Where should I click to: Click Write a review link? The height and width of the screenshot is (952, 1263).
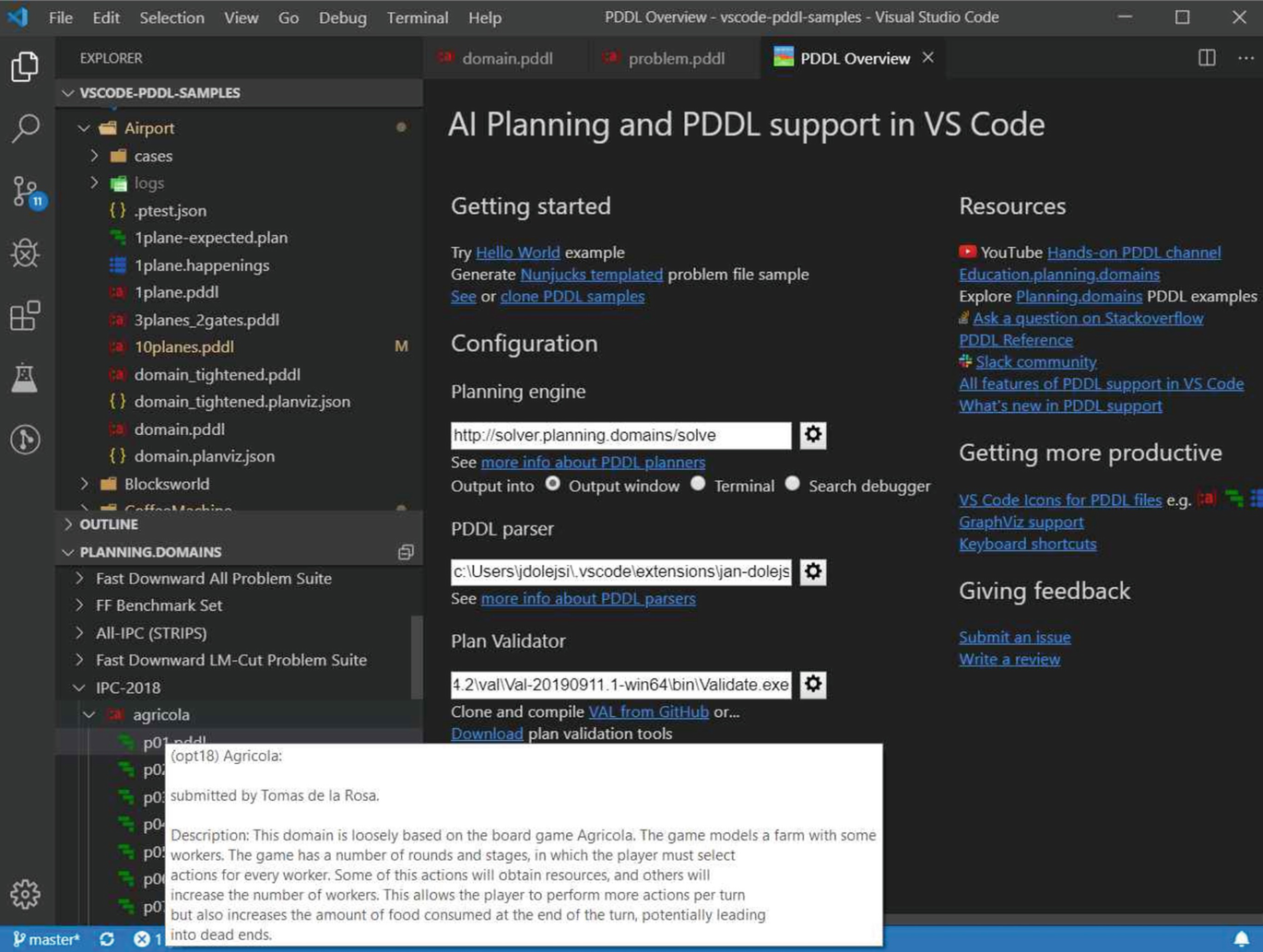[1009, 659]
